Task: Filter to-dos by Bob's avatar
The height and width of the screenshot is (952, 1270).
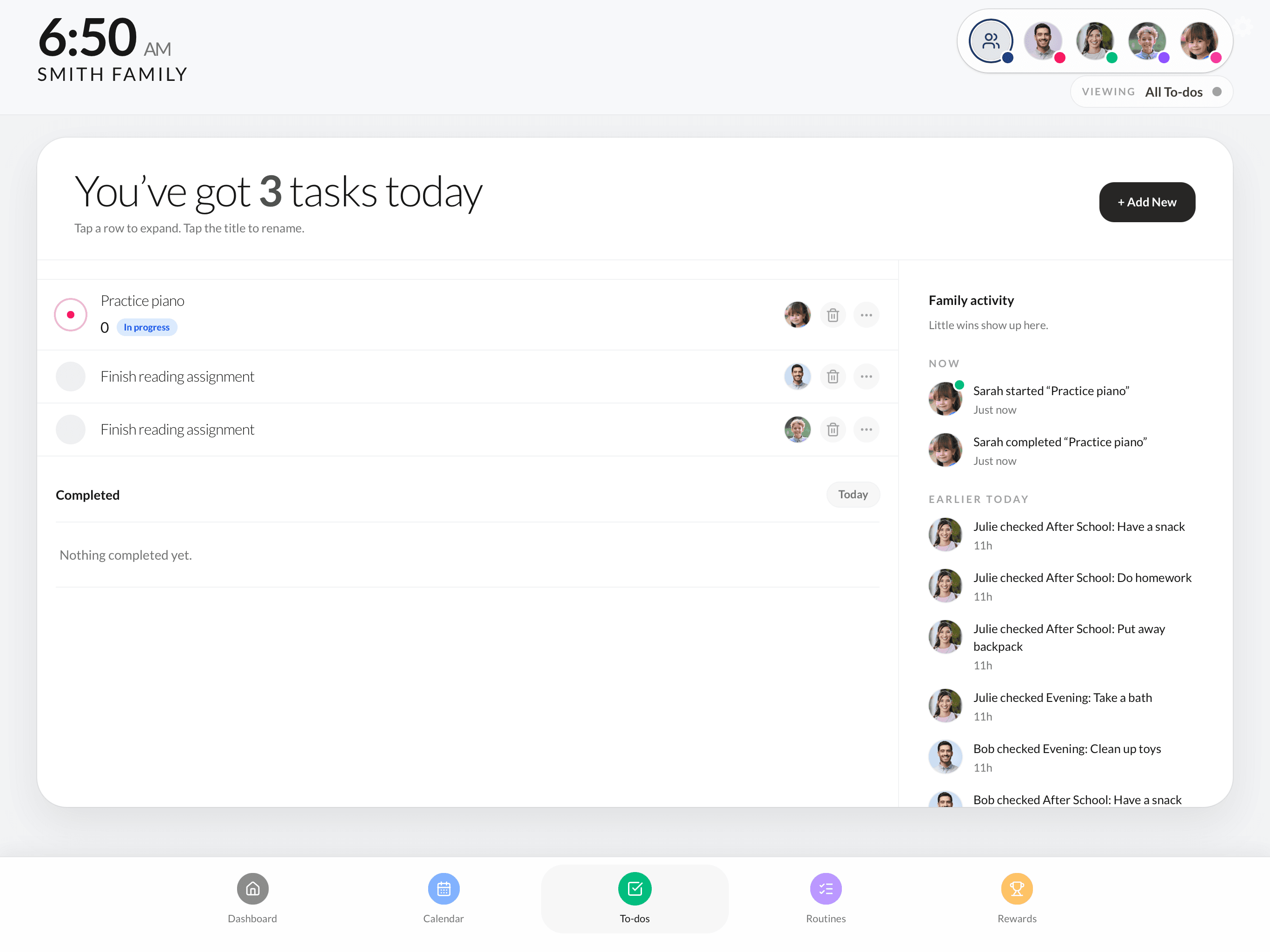Action: [x=1043, y=41]
